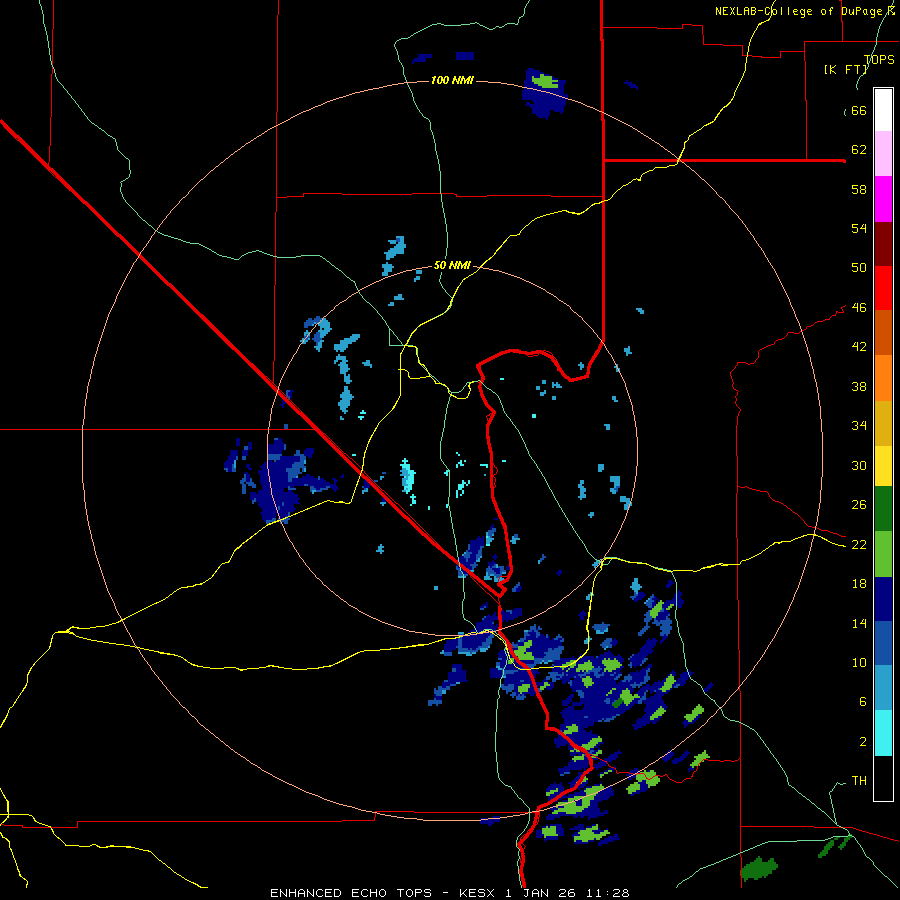Pick the bright orange legend swatch

coord(883,377)
